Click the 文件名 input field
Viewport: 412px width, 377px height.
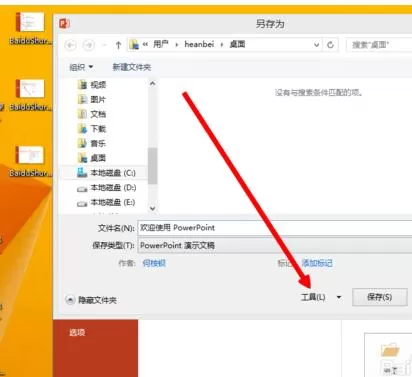click(275, 228)
